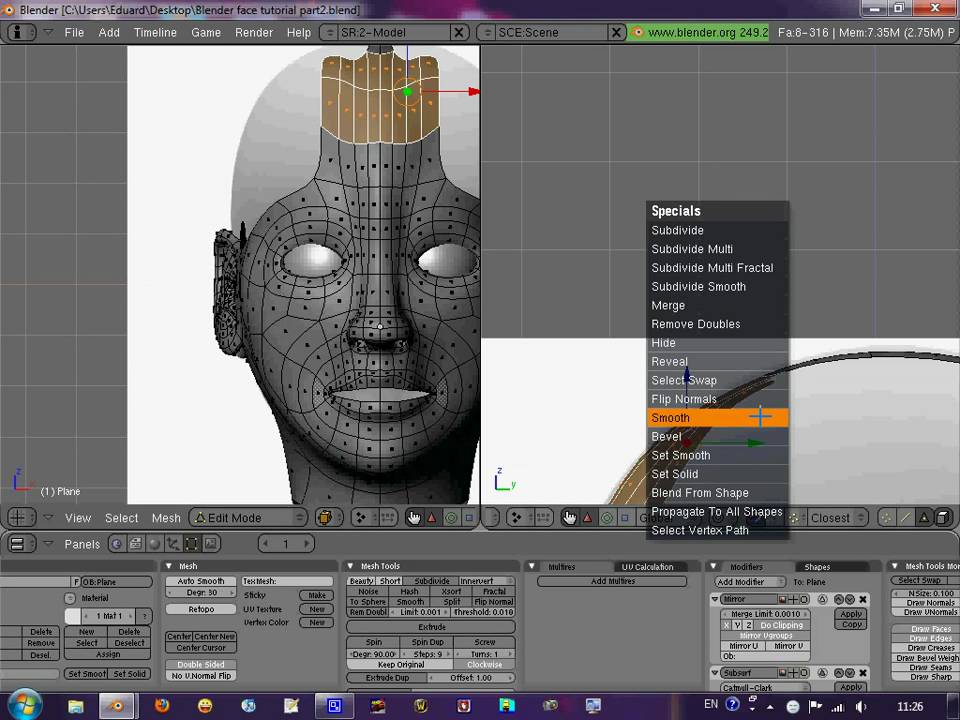Open the Mesh menu in viewport header
The width and height of the screenshot is (960, 720).
166,518
